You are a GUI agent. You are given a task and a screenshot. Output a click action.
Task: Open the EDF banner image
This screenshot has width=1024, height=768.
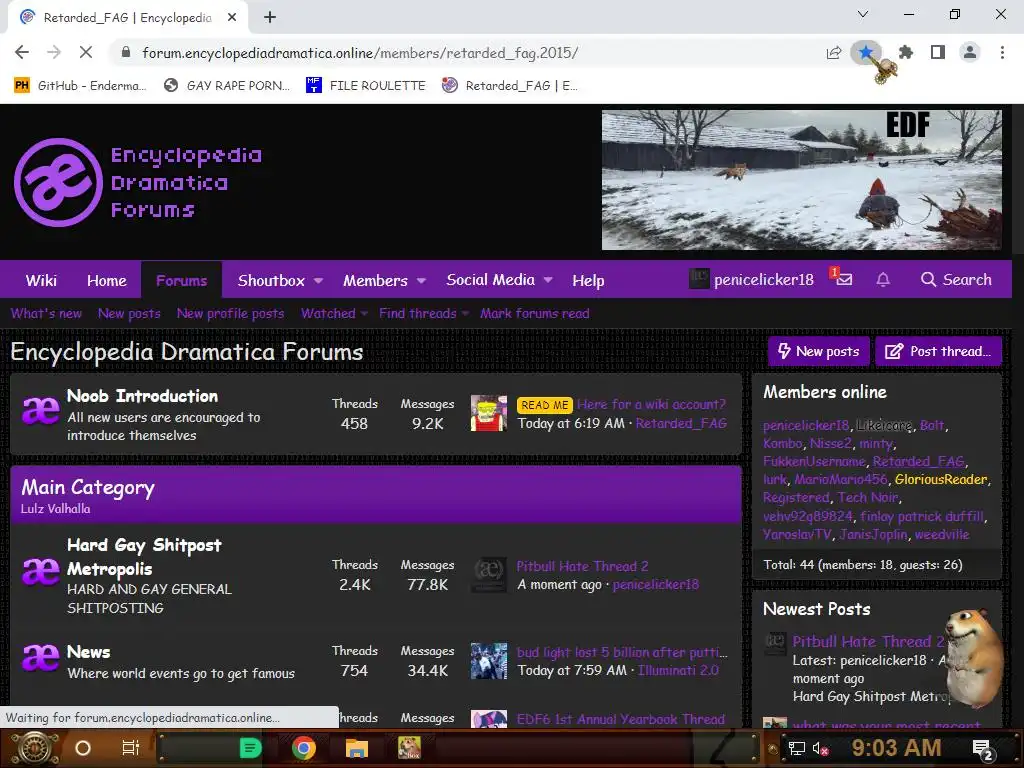tap(801, 180)
